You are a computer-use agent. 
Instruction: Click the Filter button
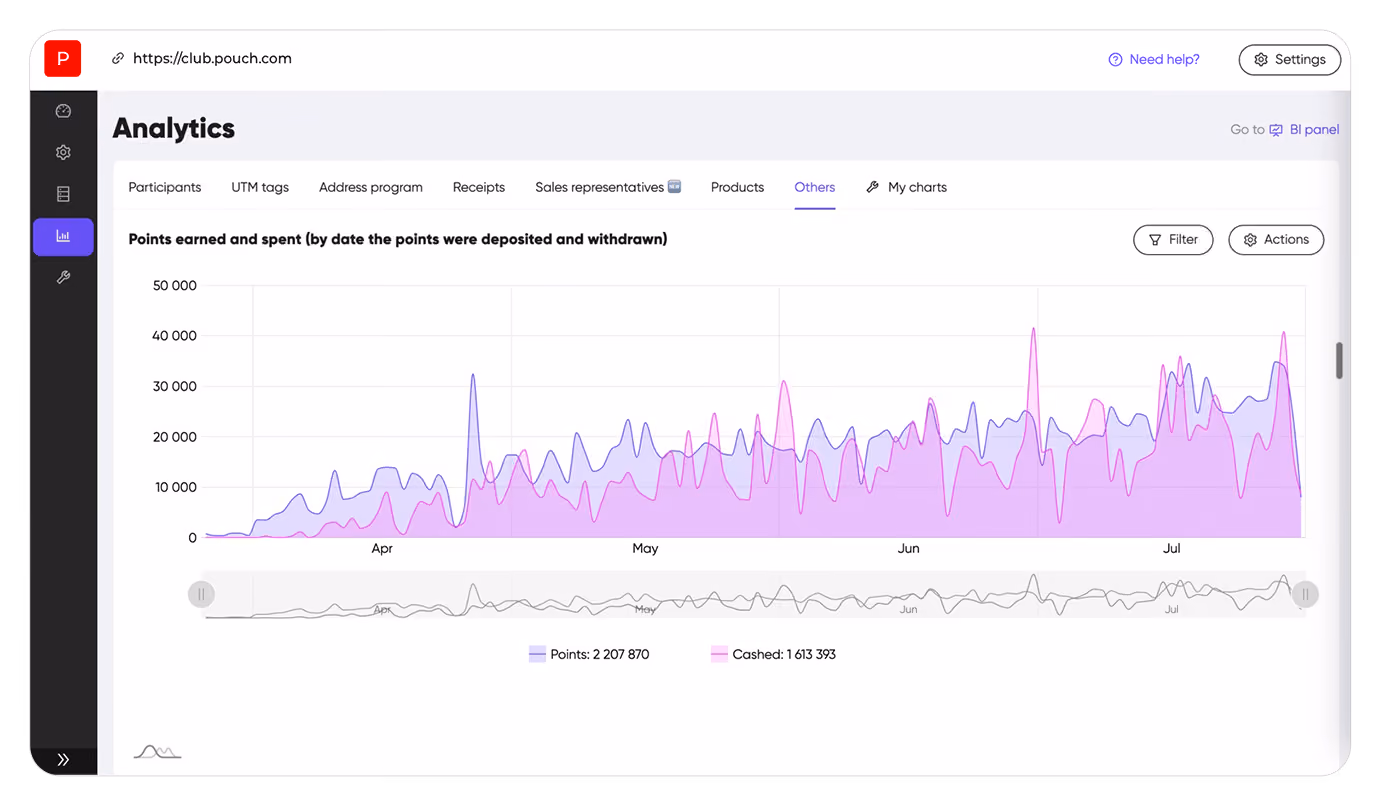[x=1173, y=240]
